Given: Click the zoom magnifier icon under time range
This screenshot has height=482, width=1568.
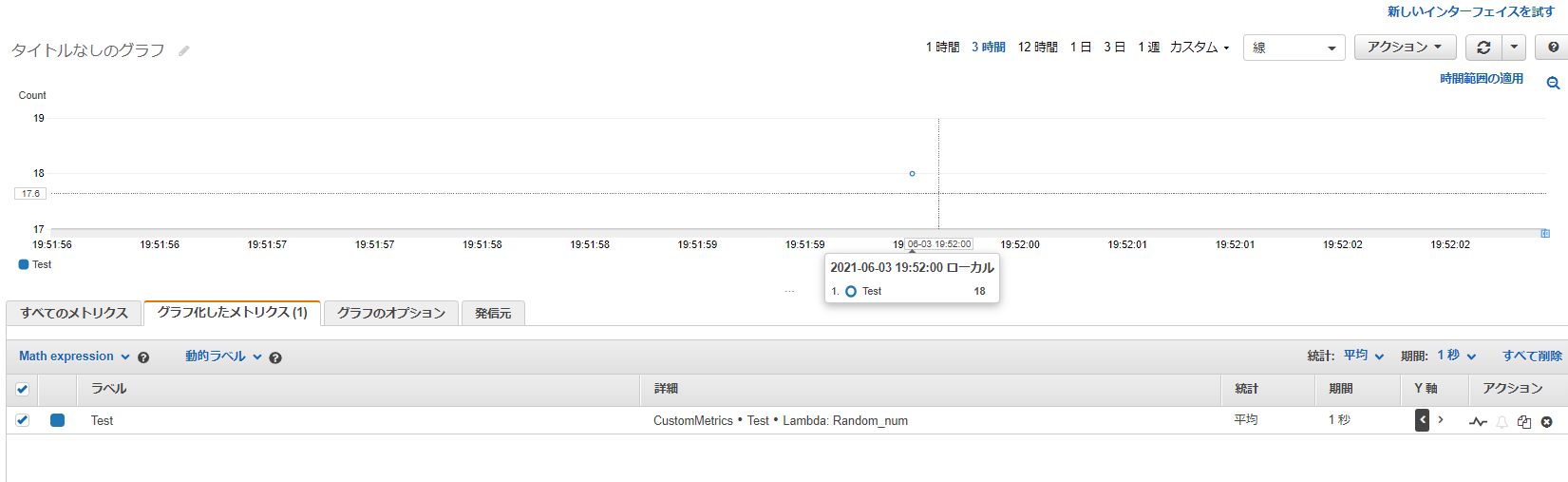Looking at the screenshot, I should [1553, 83].
